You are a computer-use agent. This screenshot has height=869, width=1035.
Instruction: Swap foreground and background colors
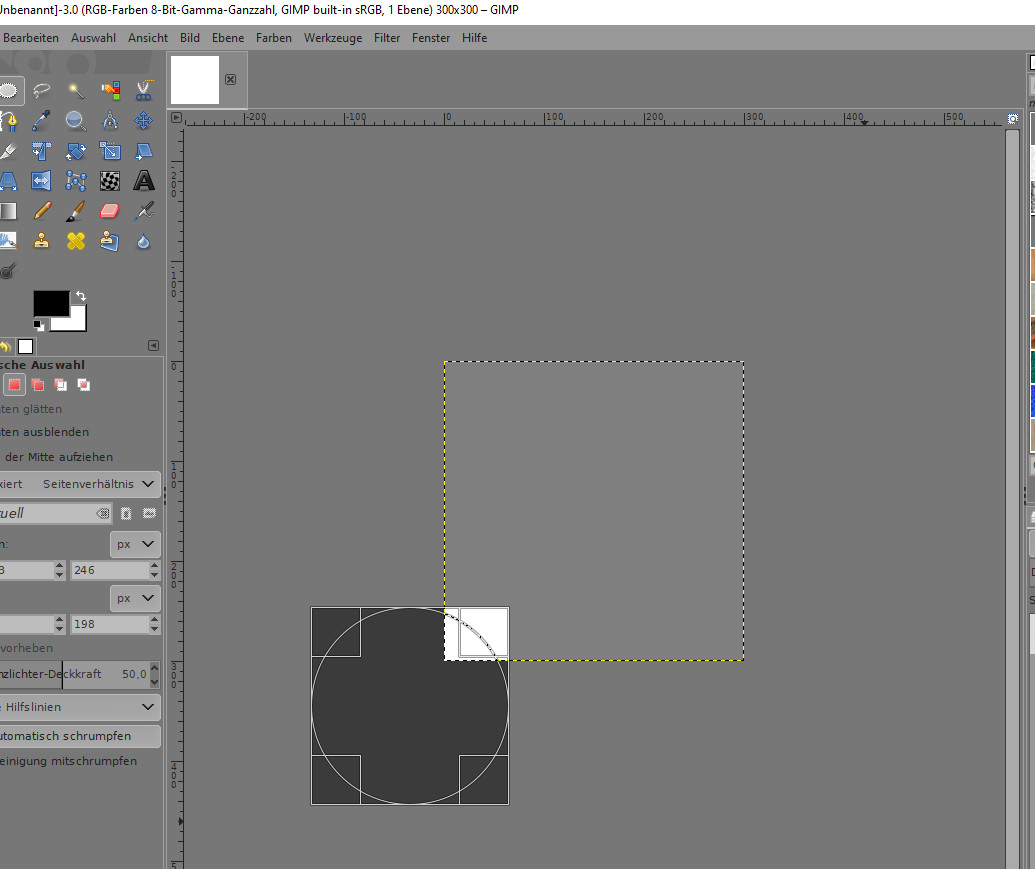tap(80, 296)
